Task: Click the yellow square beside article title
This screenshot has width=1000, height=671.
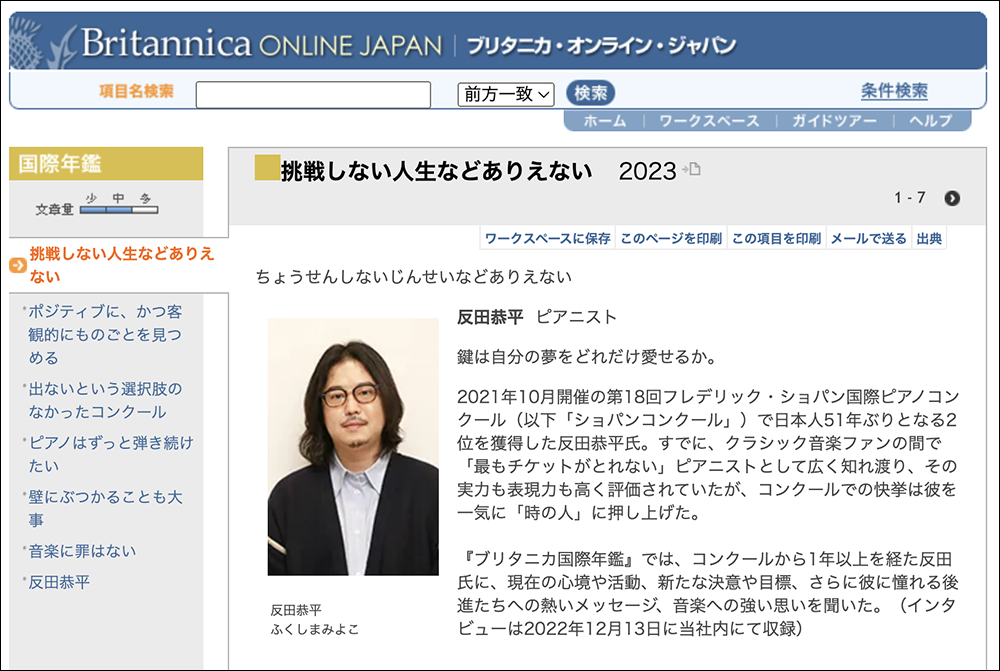Action: (266, 169)
